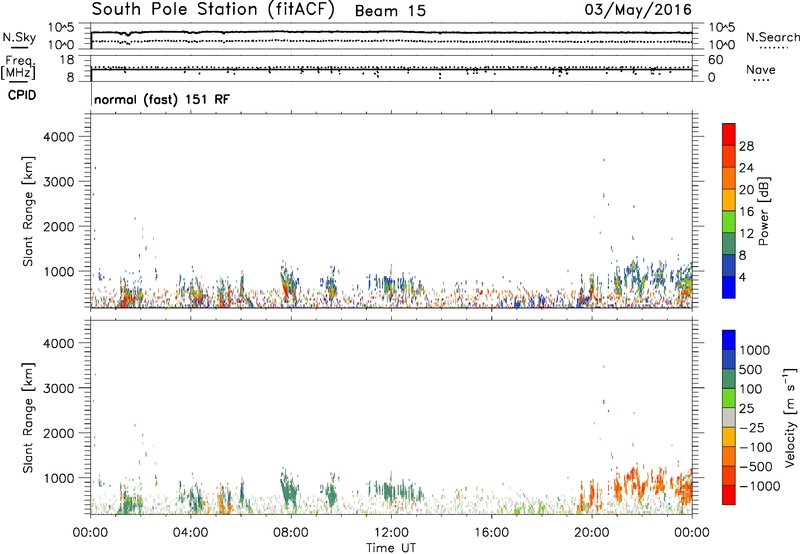800x554 pixels.
Task: Click the green velocity echo cluster near 12:00
Action: click(x=395, y=491)
